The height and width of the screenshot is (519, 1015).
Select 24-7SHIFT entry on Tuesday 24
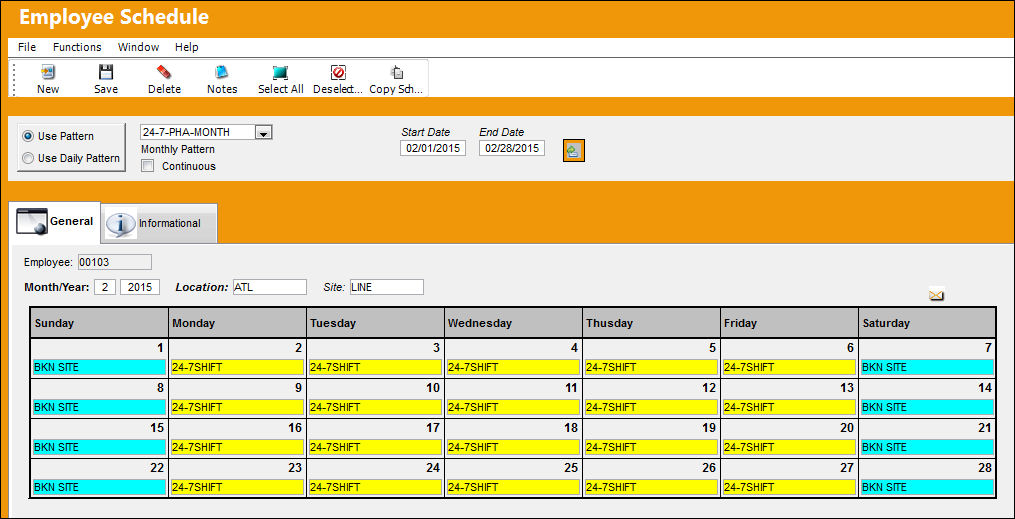[x=375, y=487]
